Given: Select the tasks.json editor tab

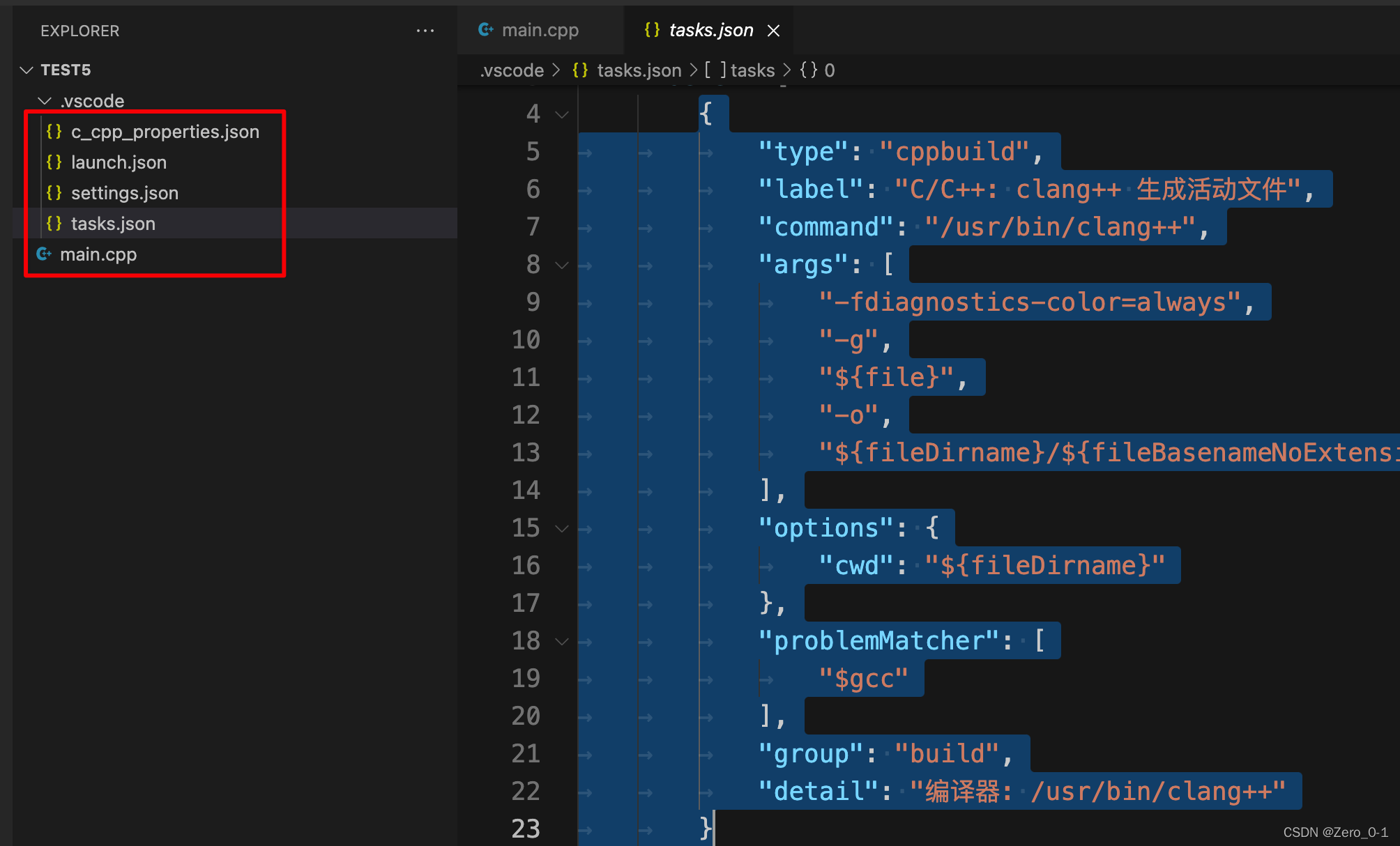Looking at the screenshot, I should pos(710,31).
